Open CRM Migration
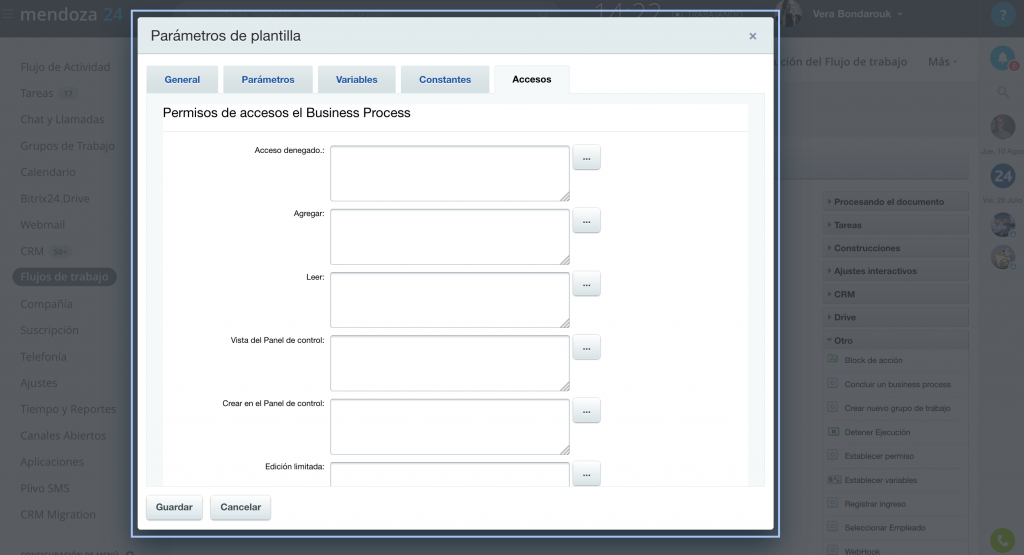Screen dimensions: 1024x555 coord(57,515)
